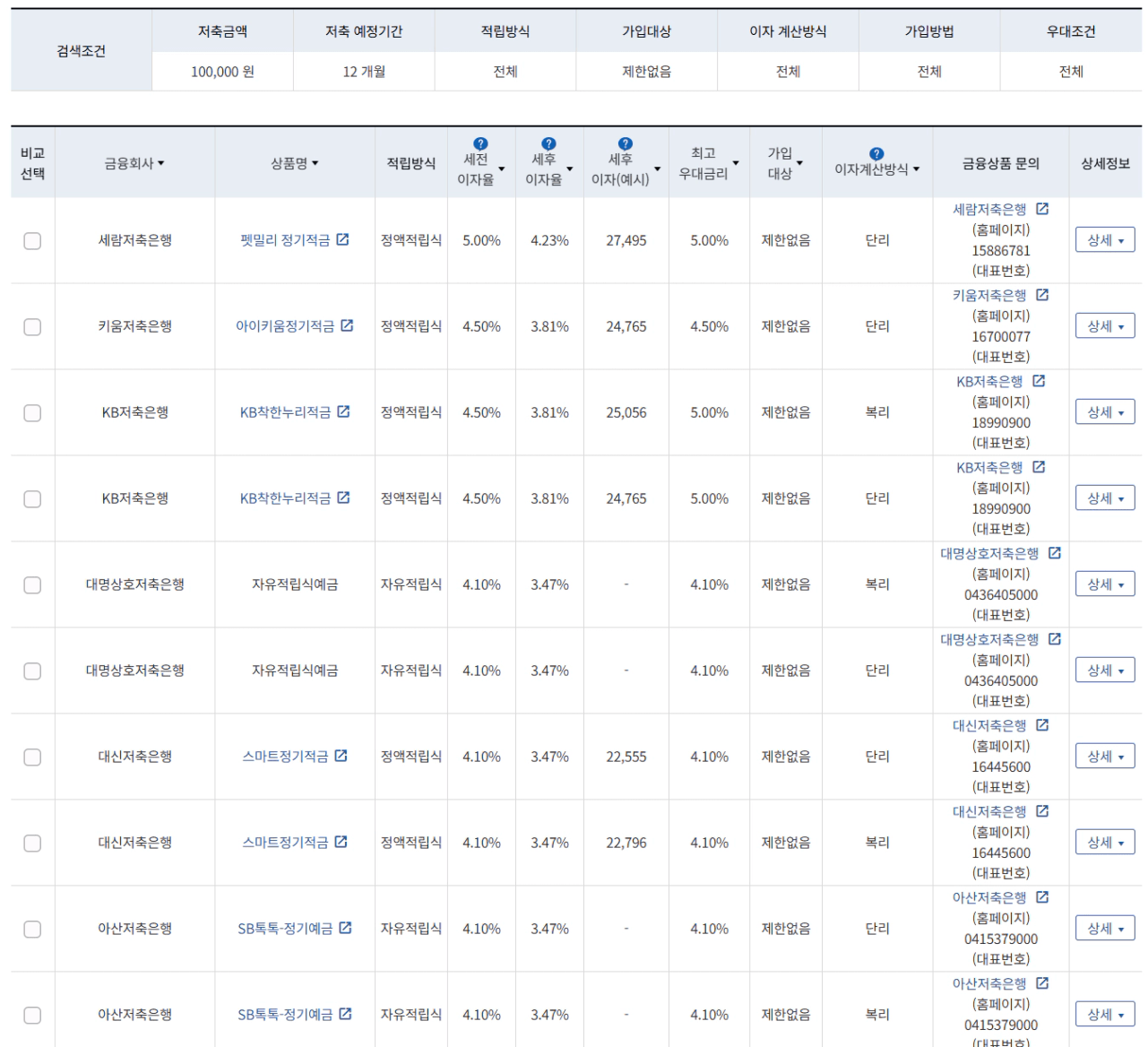The image size is (1148, 1047).
Task: Tick the compare checkbox for the first 대신저축은행 row
Action: tap(32, 757)
